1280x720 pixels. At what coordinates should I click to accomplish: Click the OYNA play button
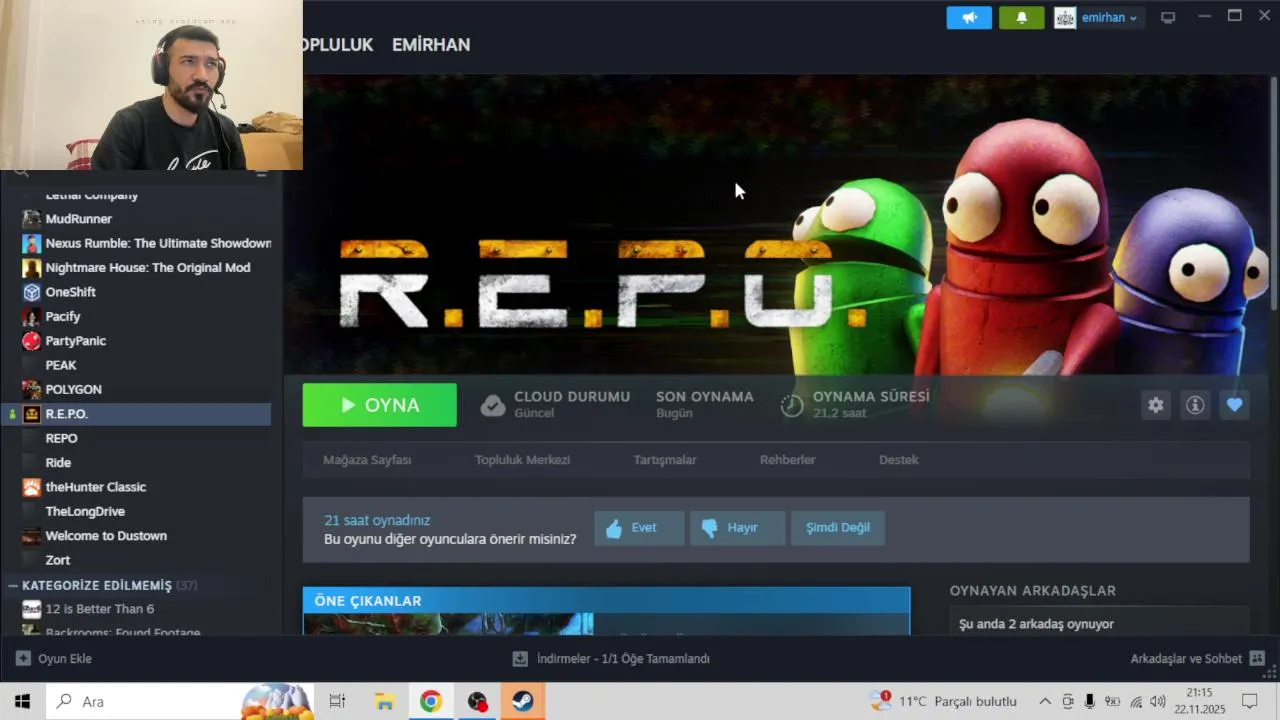click(380, 405)
